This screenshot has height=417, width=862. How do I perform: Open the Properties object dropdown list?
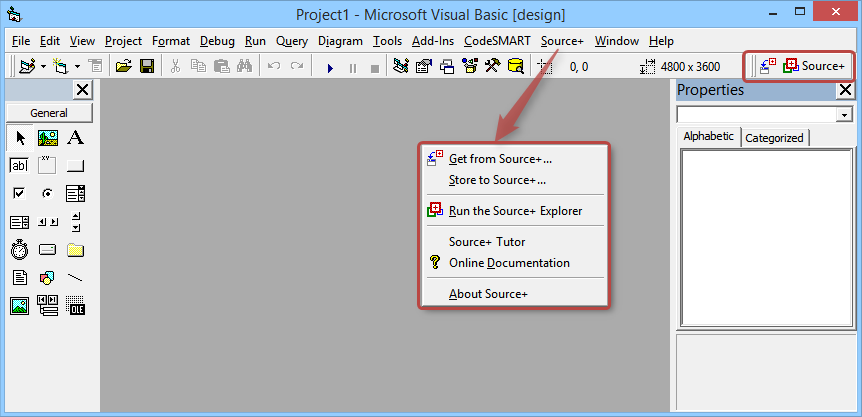tap(843, 114)
